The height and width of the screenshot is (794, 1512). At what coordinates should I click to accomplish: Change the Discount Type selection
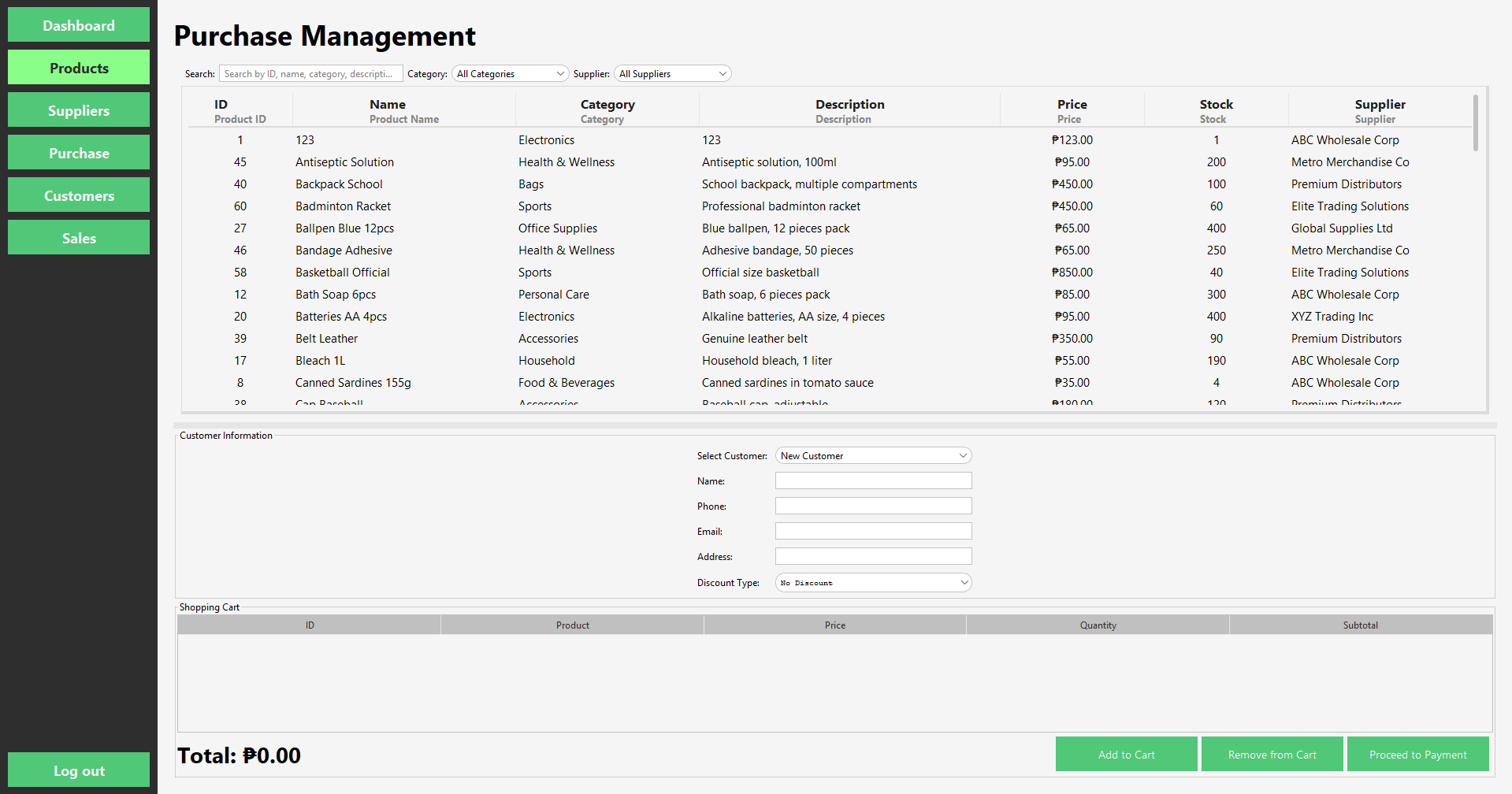coord(873,582)
